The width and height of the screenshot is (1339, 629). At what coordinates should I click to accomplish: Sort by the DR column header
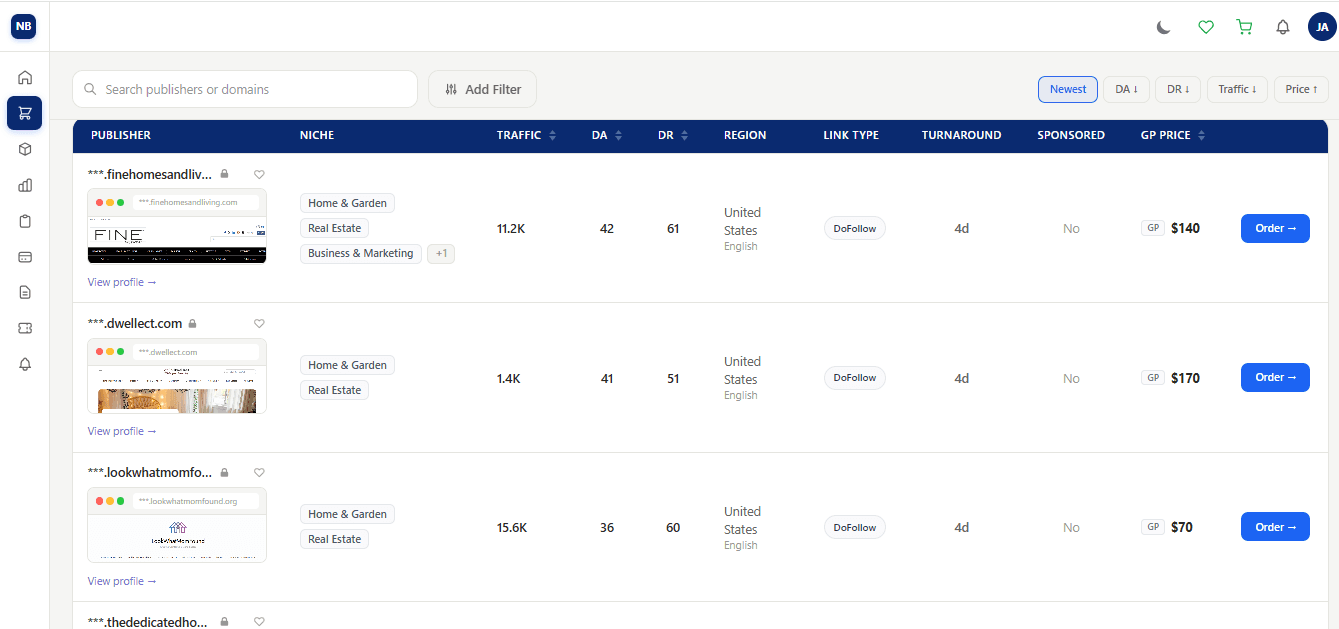[x=673, y=135]
